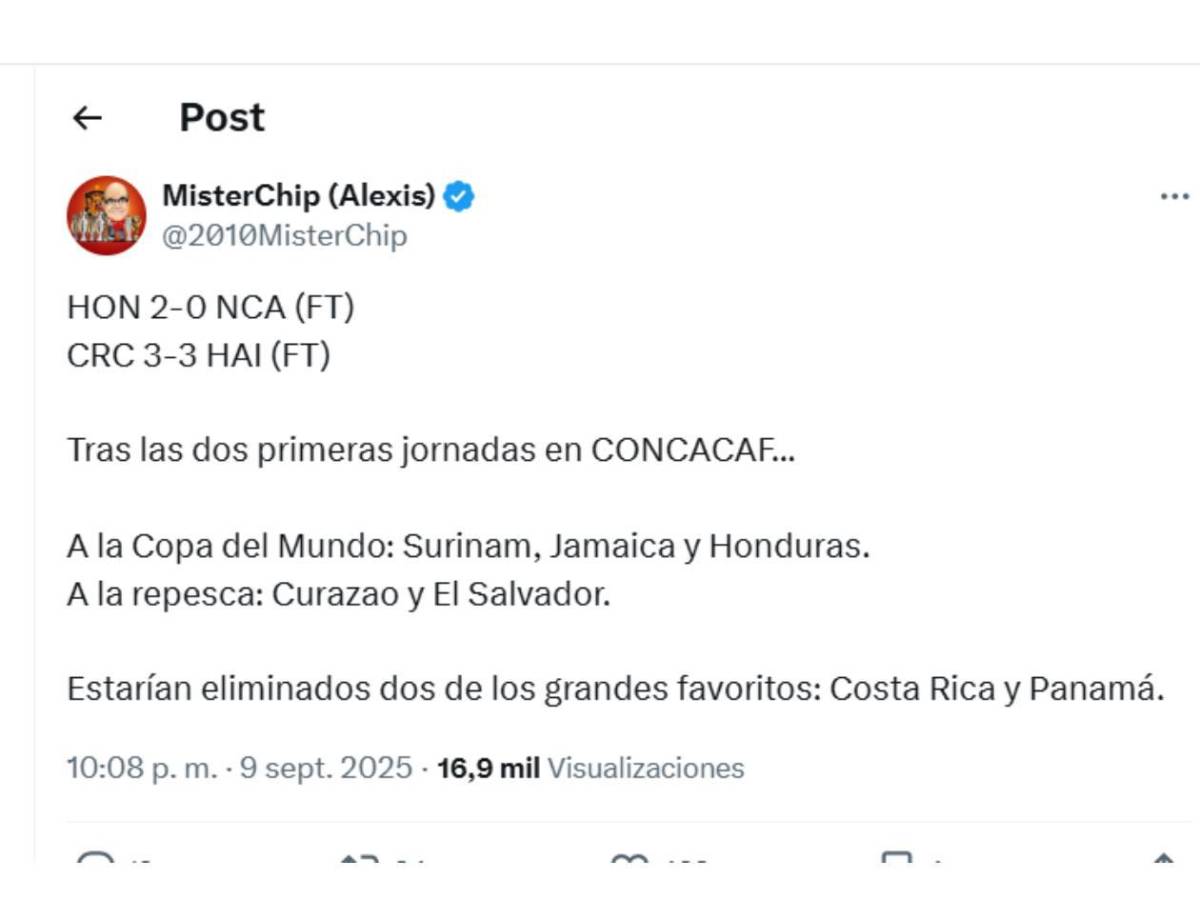Open post options with the ellipsis icon
This screenshot has width=1200, height=900.
[x=1177, y=196]
